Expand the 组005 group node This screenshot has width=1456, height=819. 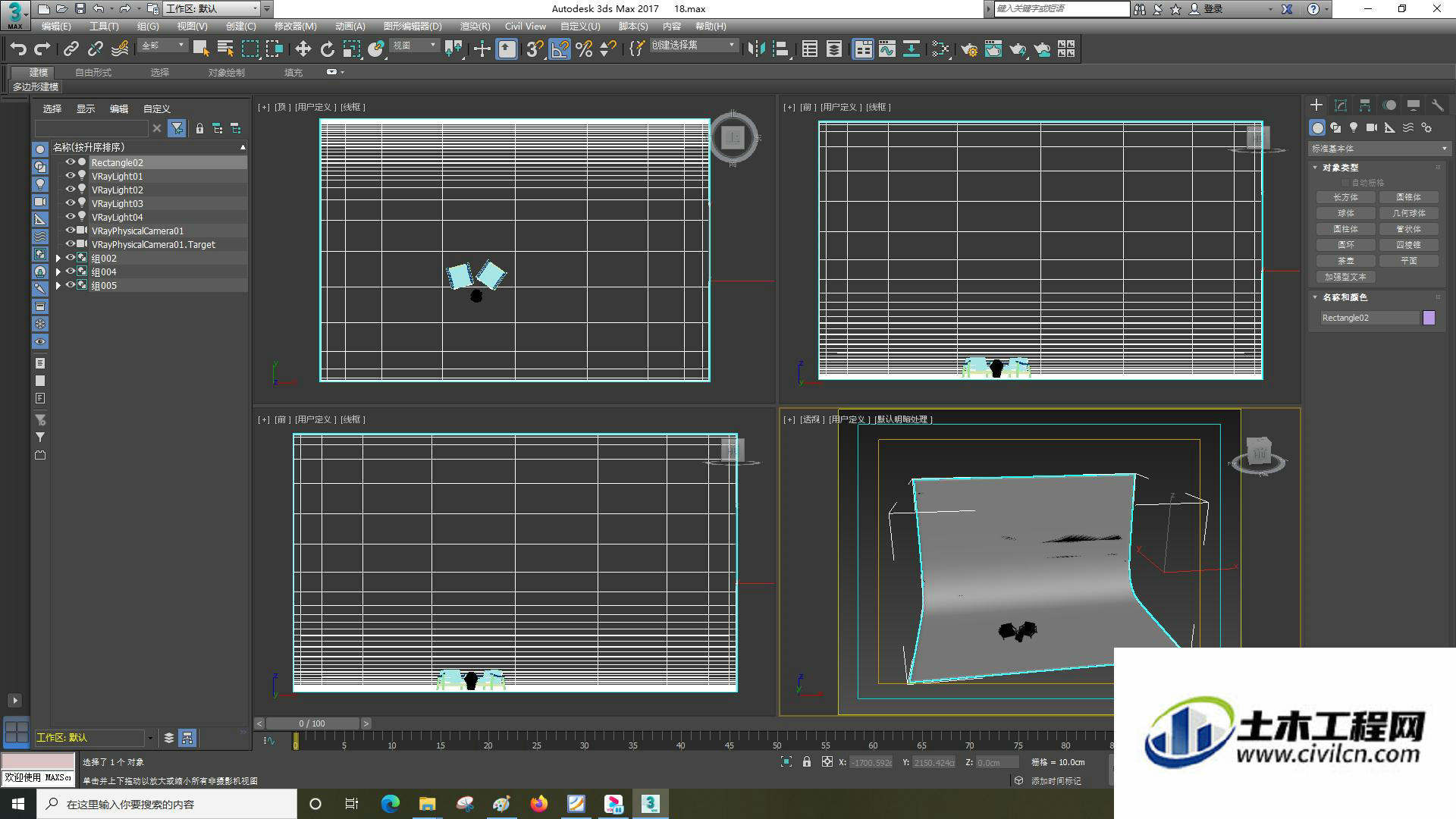(58, 286)
